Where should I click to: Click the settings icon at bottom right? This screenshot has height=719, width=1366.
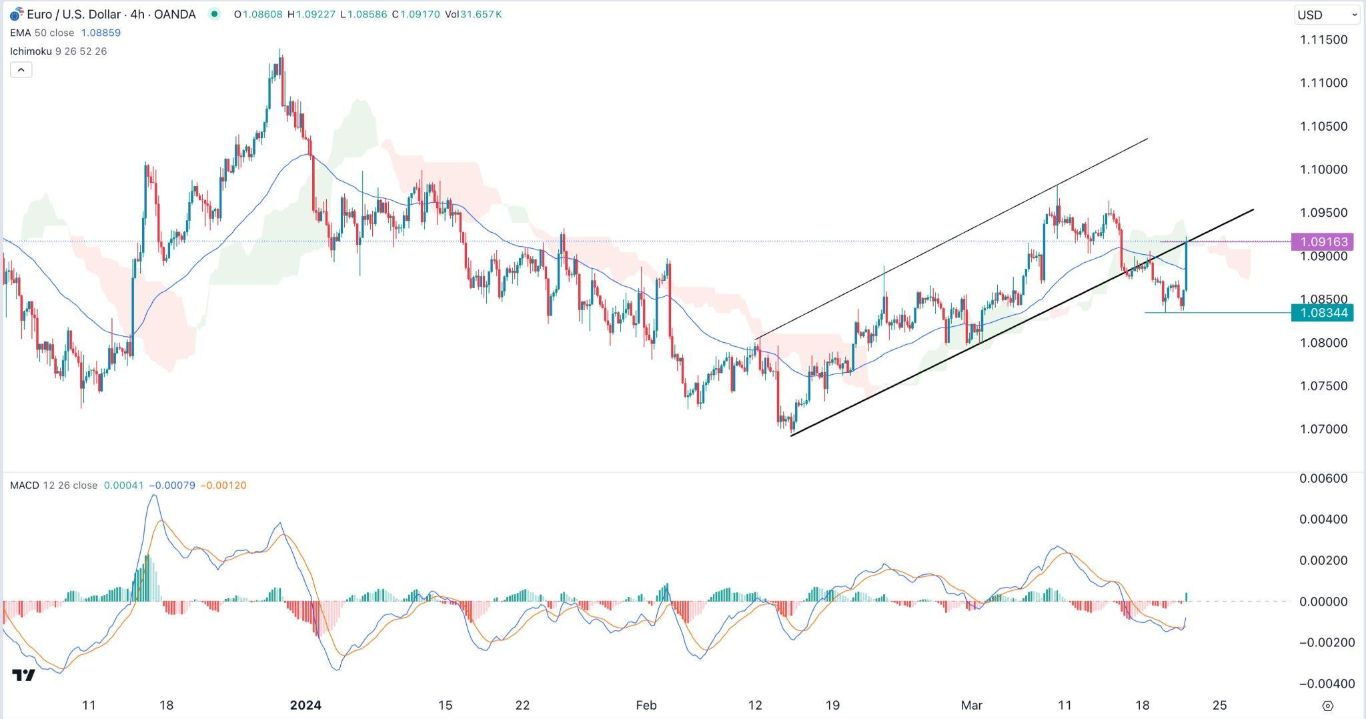pyautogui.click(x=1326, y=705)
